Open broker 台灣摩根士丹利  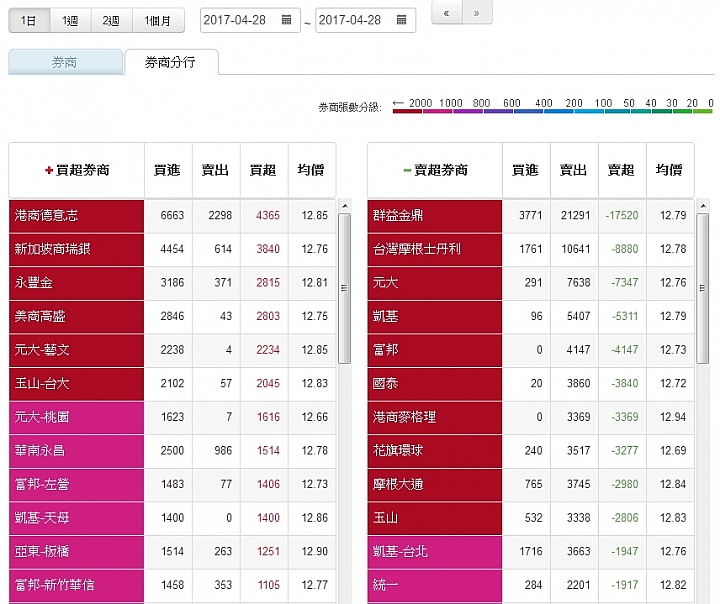pos(435,249)
